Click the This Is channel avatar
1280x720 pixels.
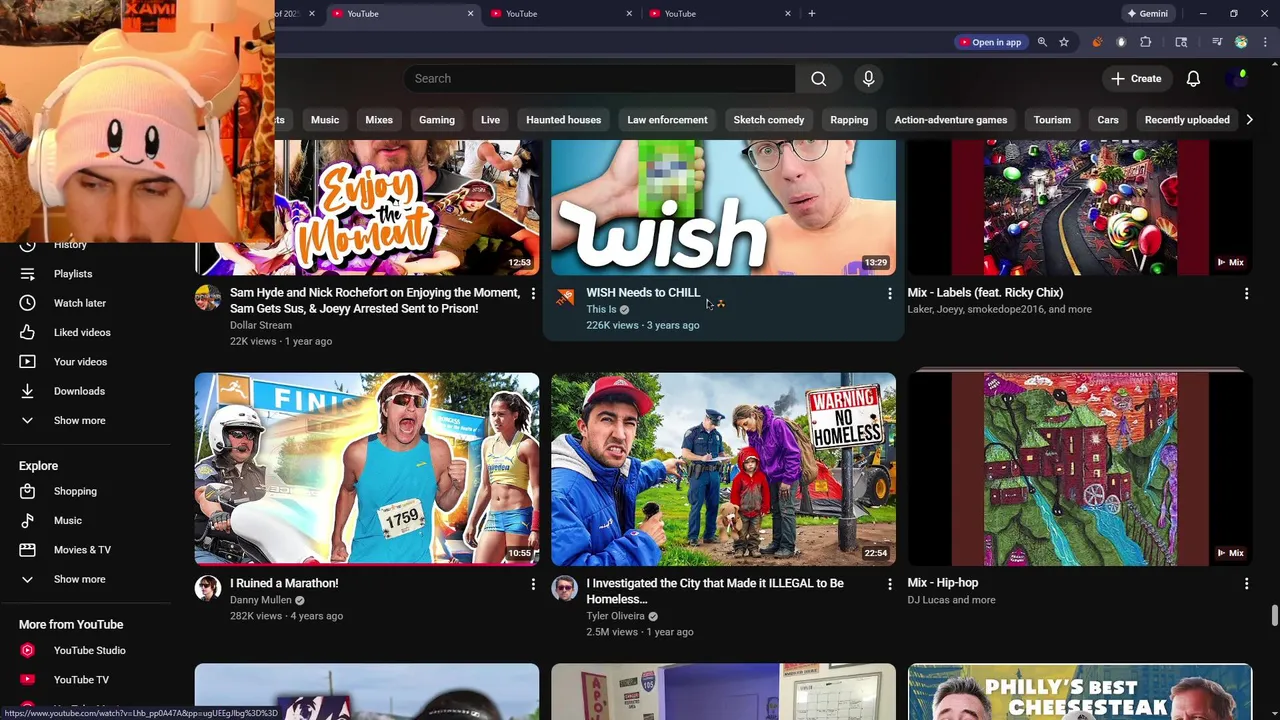(x=564, y=297)
